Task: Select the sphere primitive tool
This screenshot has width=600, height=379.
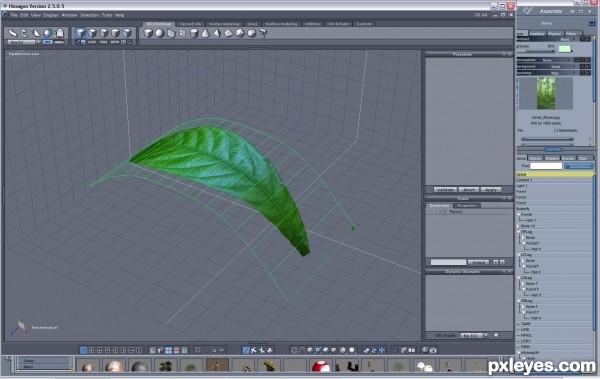Action: pyautogui.click(x=160, y=33)
